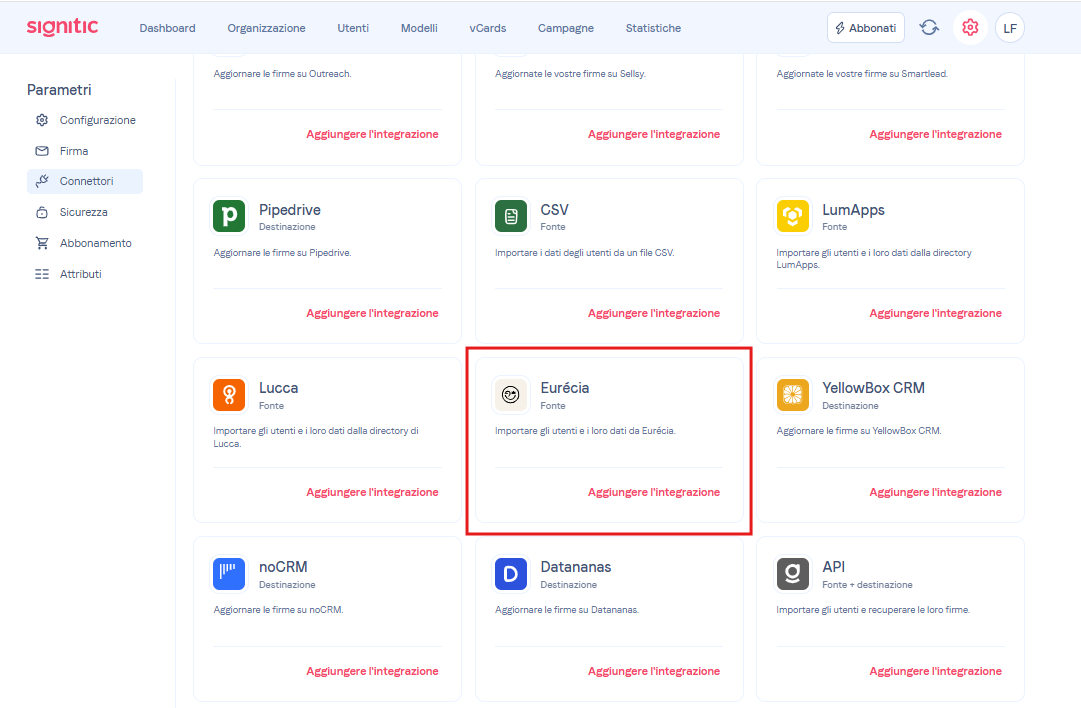Click the CSV card title
This screenshot has height=708, width=1081.
(x=554, y=210)
